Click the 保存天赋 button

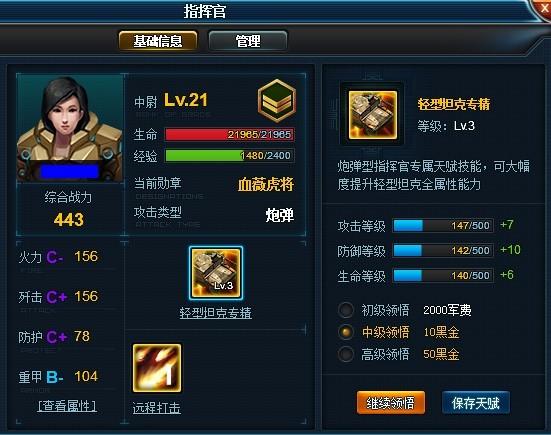476,403
